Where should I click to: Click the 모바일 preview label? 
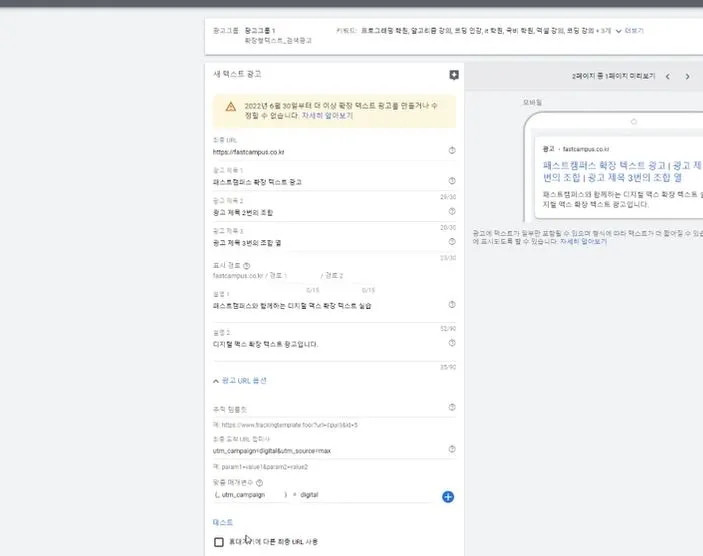[532, 102]
